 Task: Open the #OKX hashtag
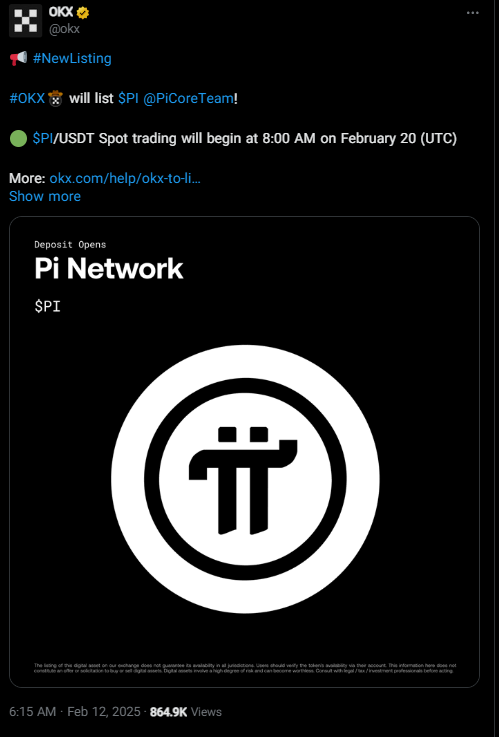click(x=27, y=99)
